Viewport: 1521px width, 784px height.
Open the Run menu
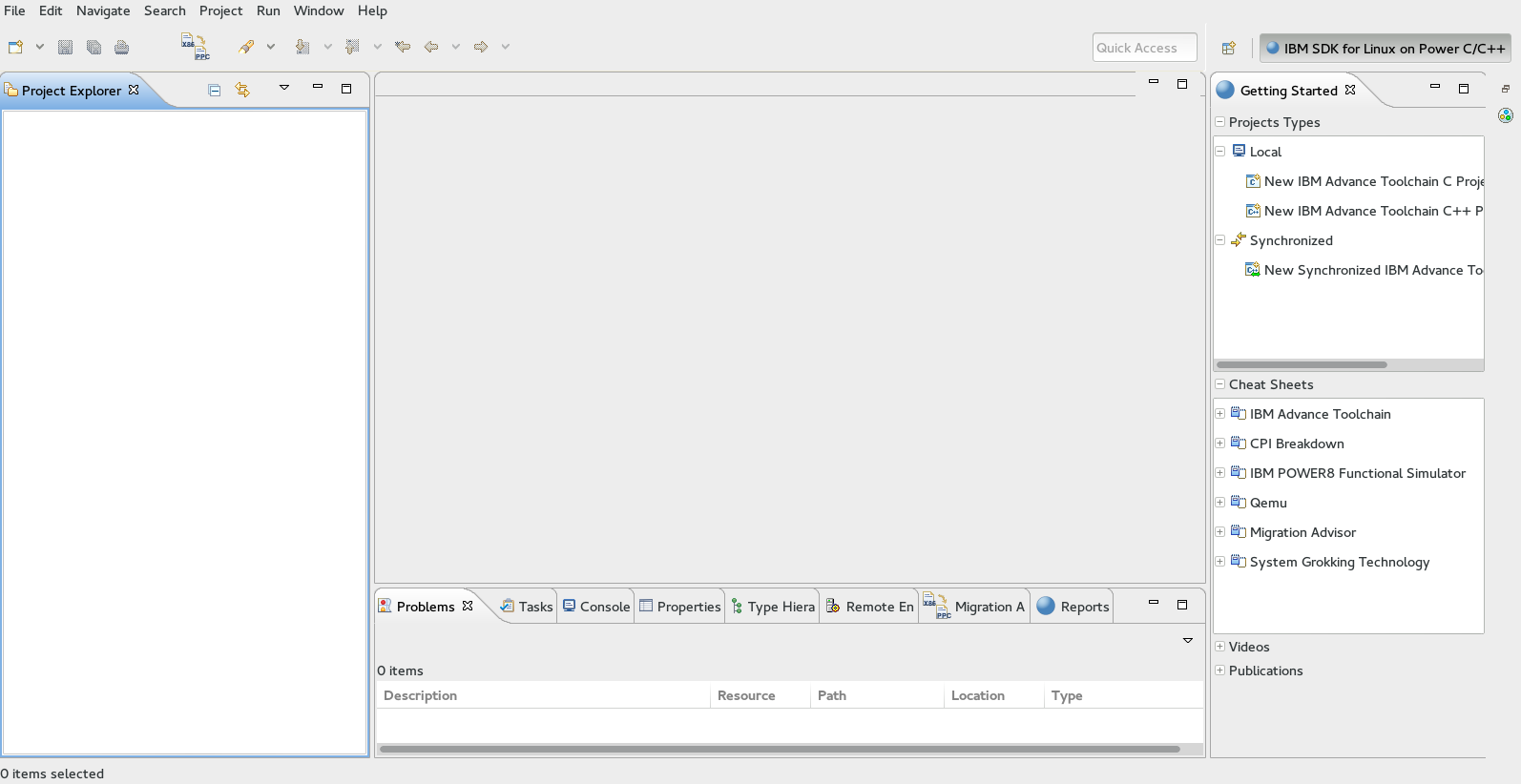point(268,10)
